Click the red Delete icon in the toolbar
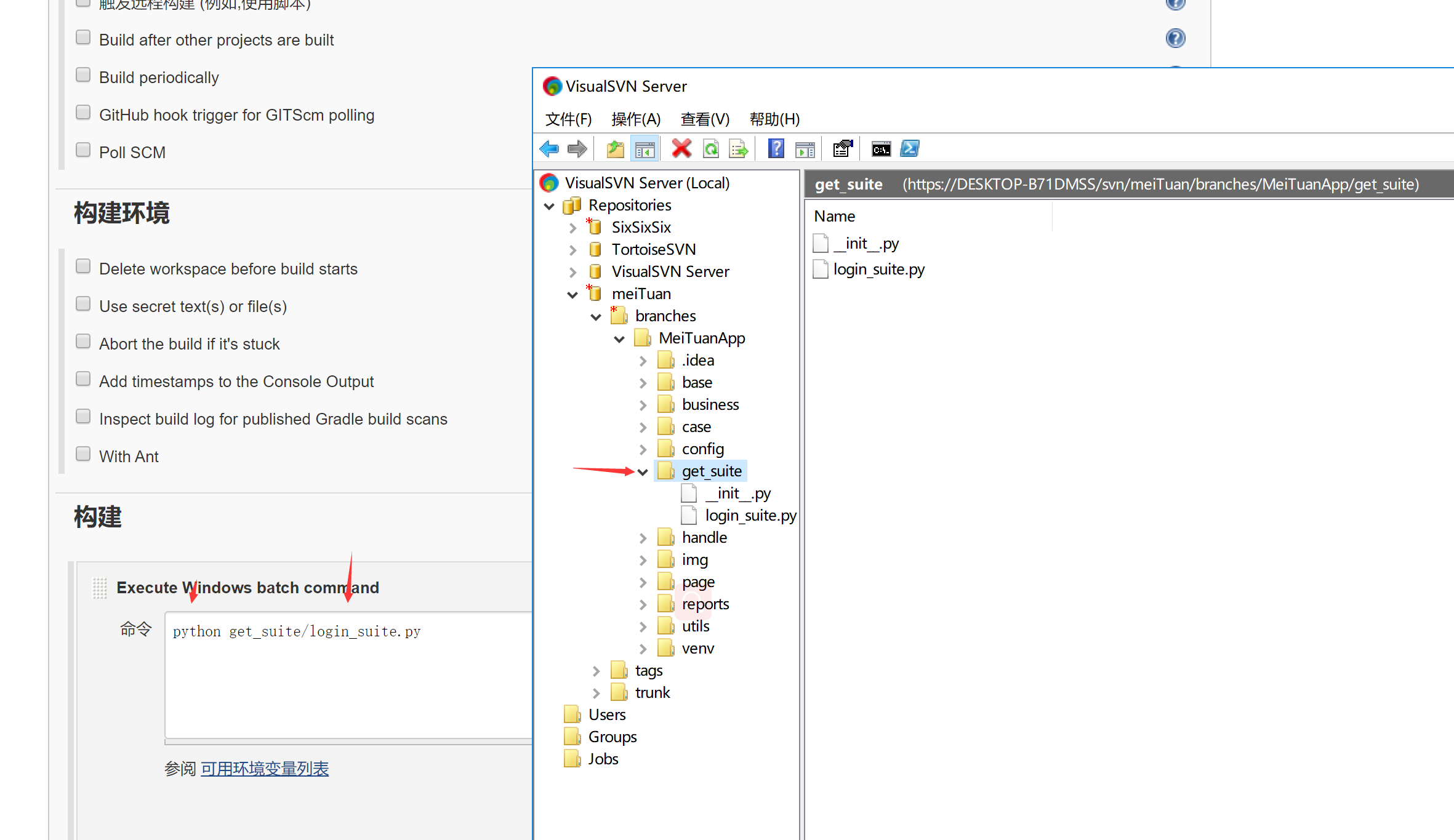The width and height of the screenshot is (1454, 840). click(x=681, y=148)
